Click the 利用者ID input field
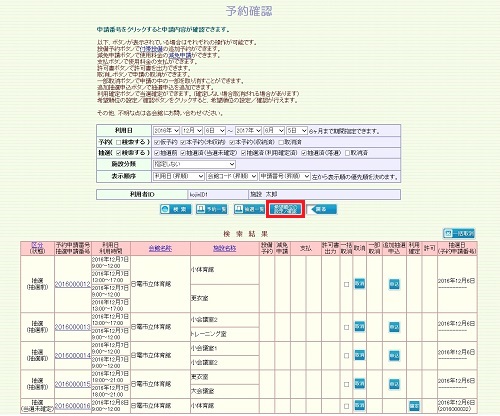The image size is (500, 416). [218, 194]
